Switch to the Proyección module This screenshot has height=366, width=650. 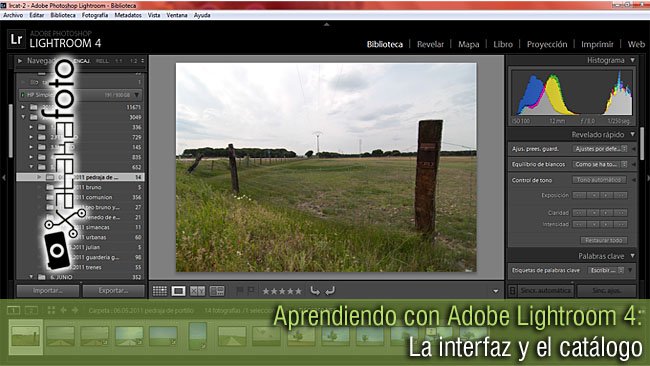coord(547,44)
